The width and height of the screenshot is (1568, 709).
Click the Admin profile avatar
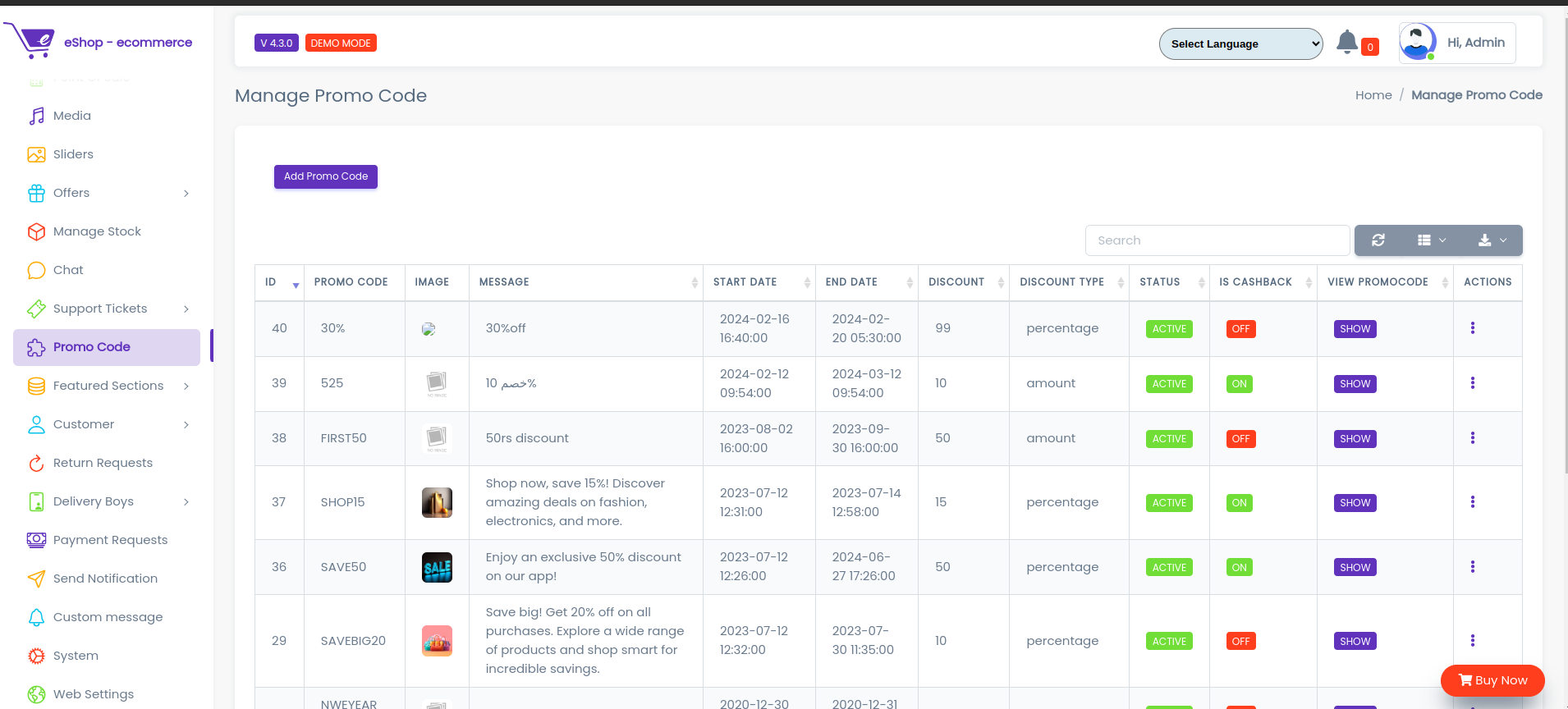(1417, 42)
